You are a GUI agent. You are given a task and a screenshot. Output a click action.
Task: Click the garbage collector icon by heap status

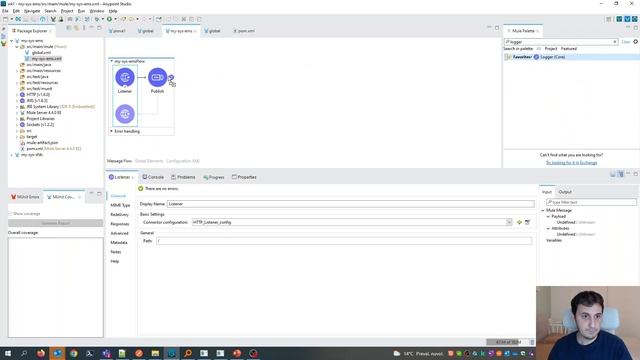(532, 342)
